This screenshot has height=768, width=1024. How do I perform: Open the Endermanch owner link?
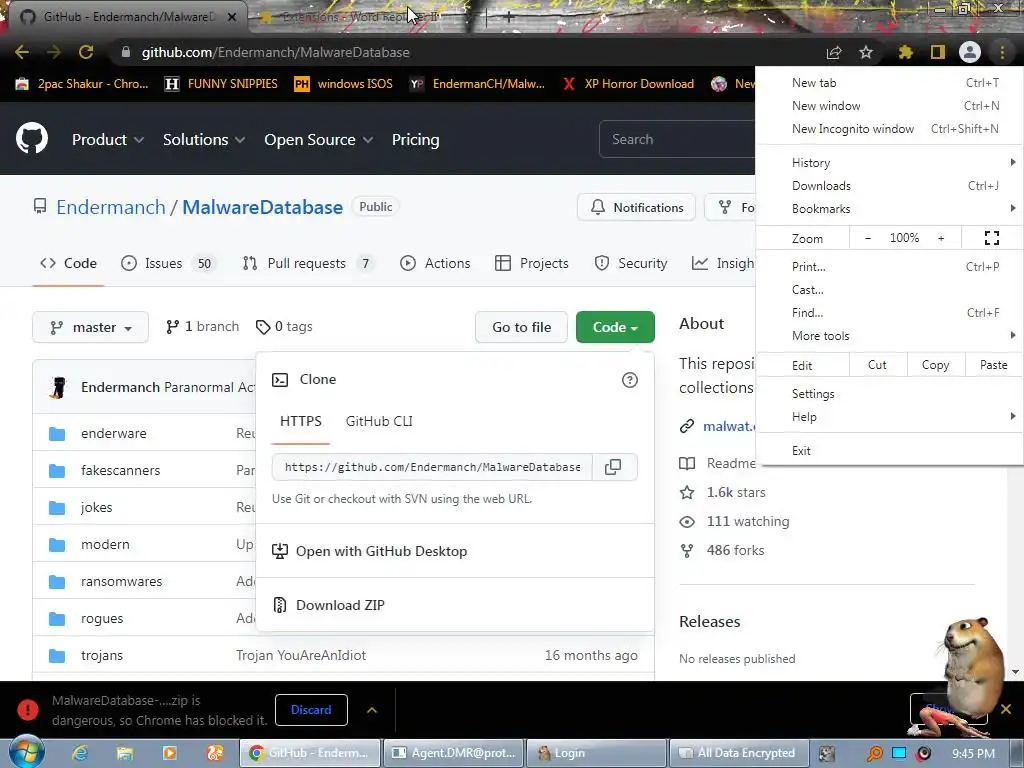[111, 207]
